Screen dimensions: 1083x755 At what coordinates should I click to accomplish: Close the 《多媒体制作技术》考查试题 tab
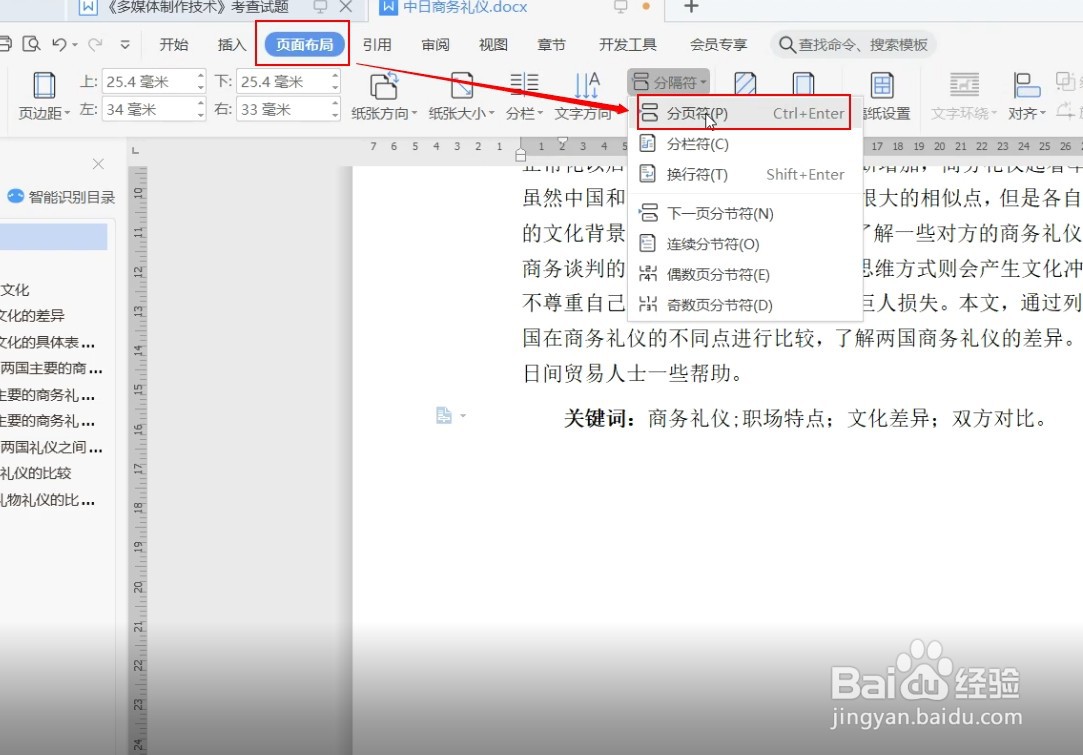pos(346,7)
